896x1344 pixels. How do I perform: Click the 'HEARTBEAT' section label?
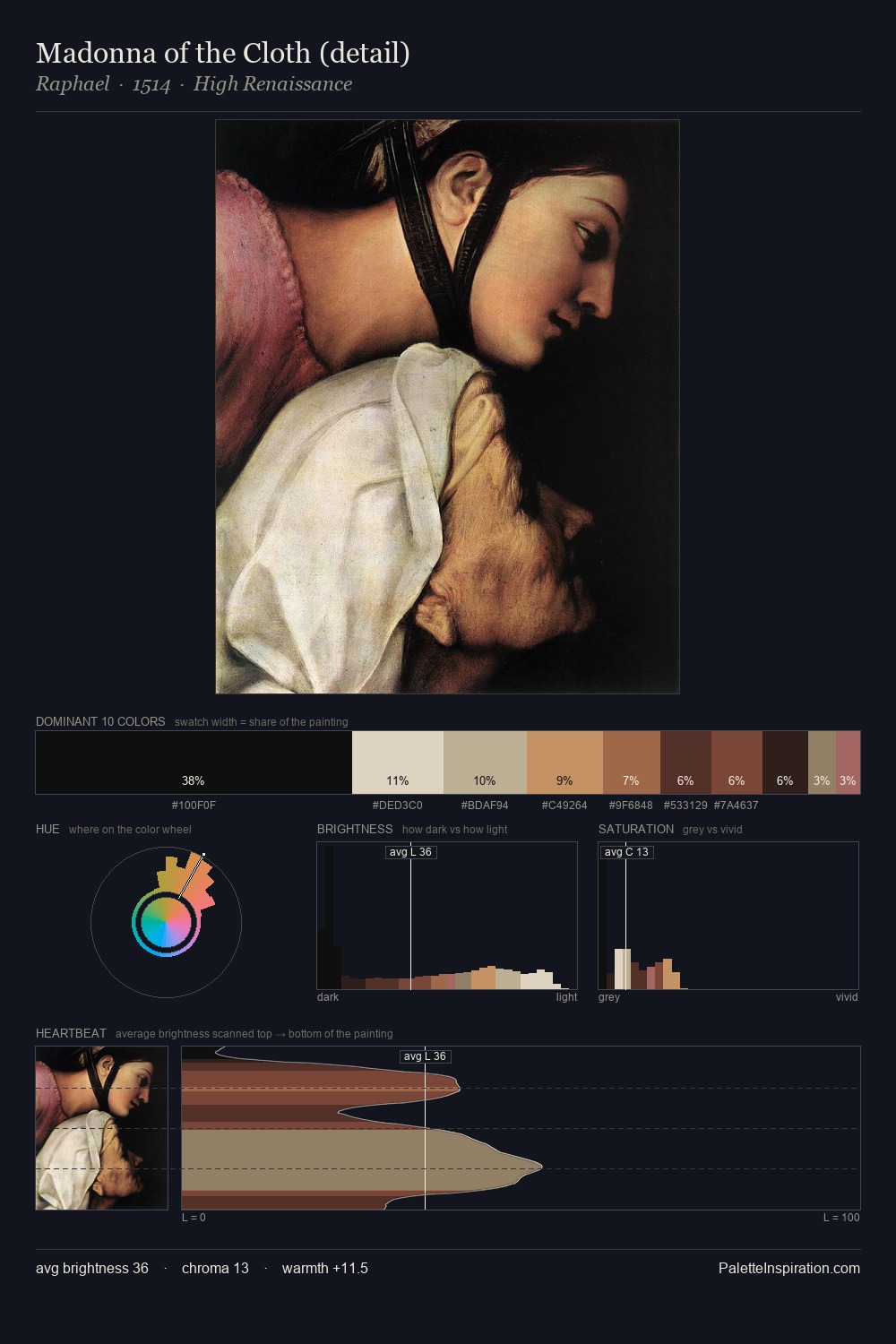coord(71,1033)
